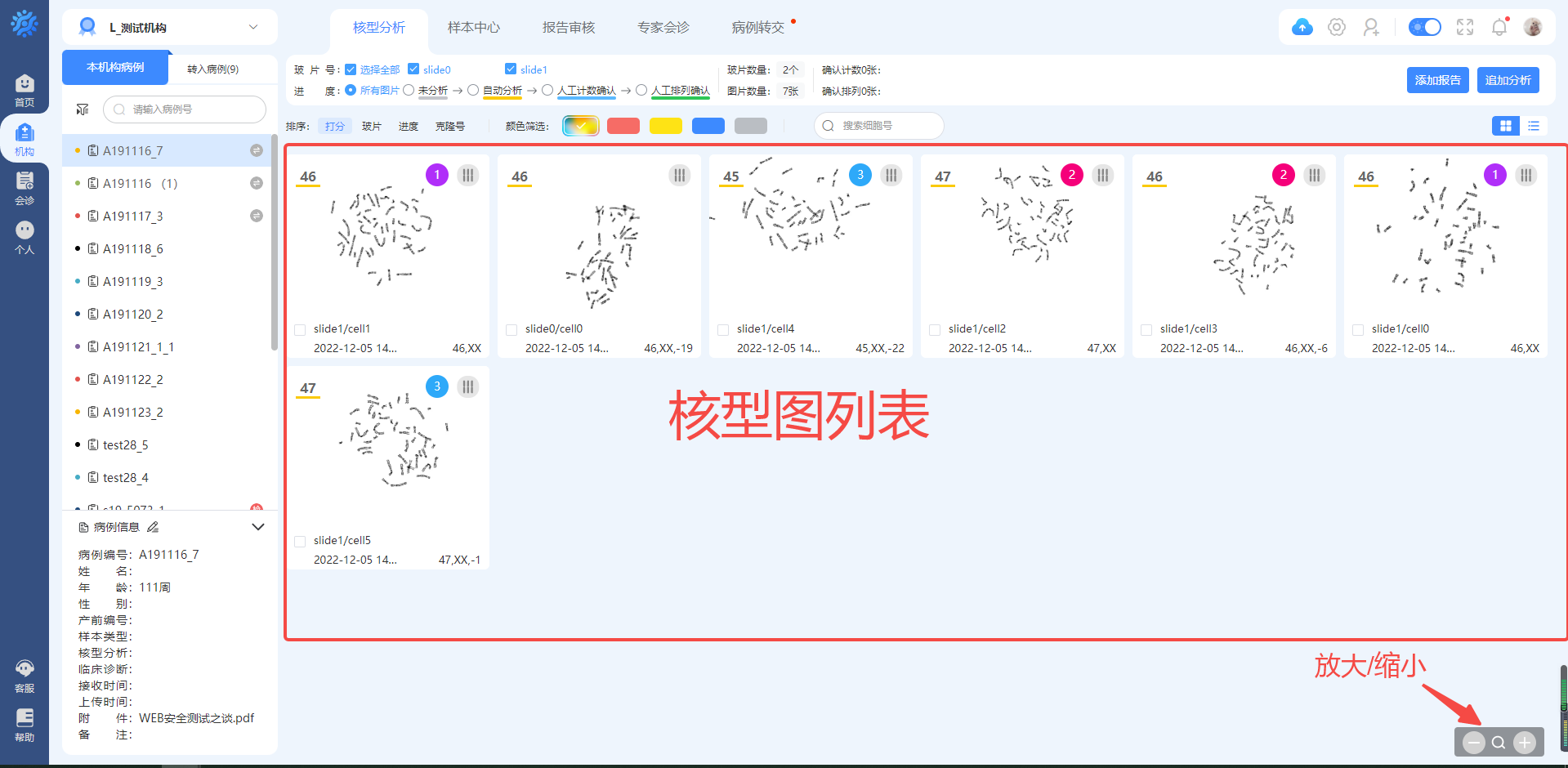Toggle the blue switch in header
Viewport: 1568px width, 768px height.
(1425, 27)
